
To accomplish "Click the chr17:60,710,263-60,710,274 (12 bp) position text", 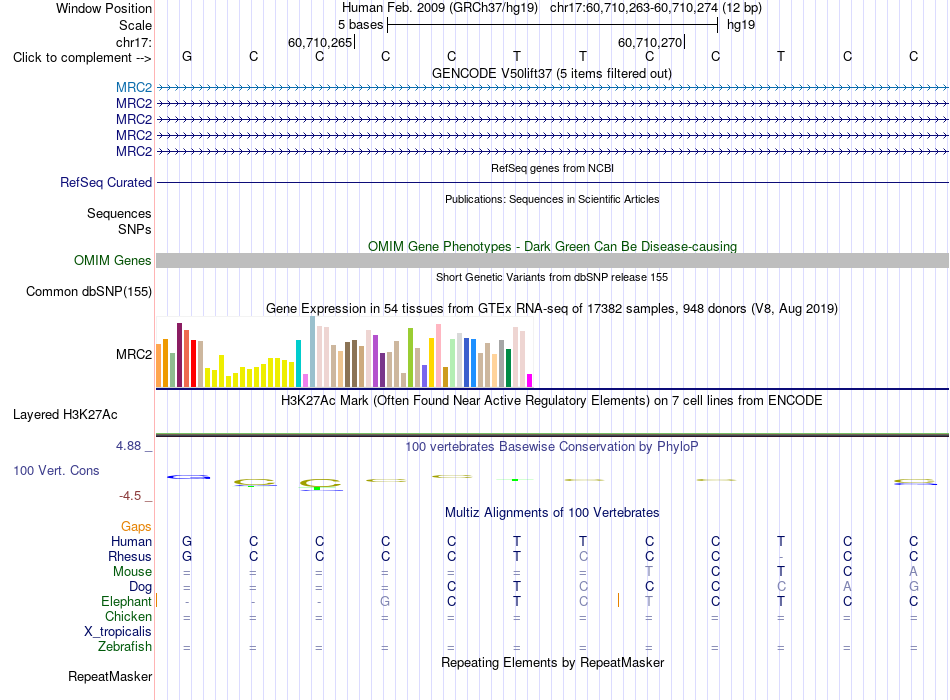I will pos(656,8).
